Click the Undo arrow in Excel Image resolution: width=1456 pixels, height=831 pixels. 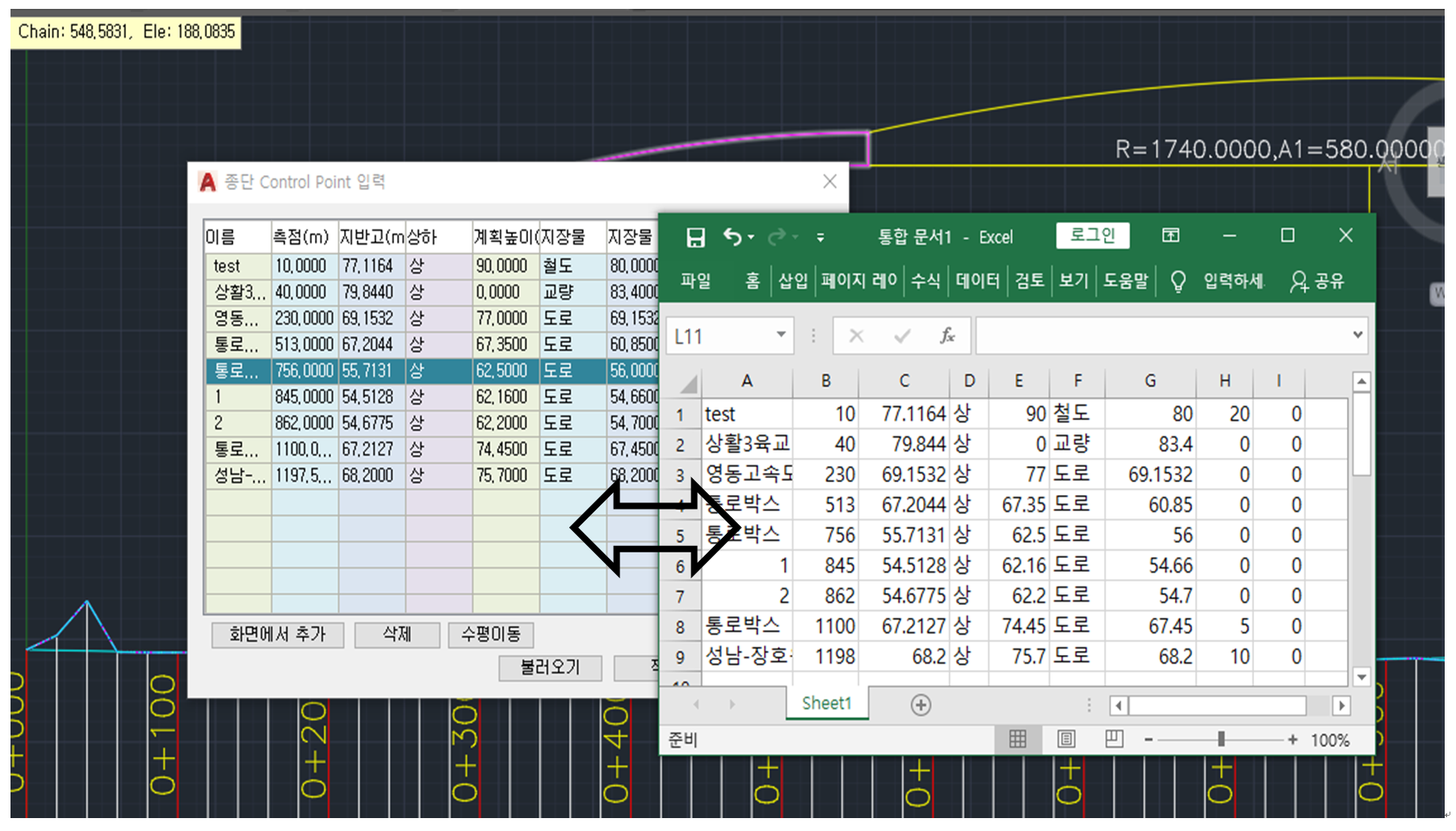coord(732,237)
